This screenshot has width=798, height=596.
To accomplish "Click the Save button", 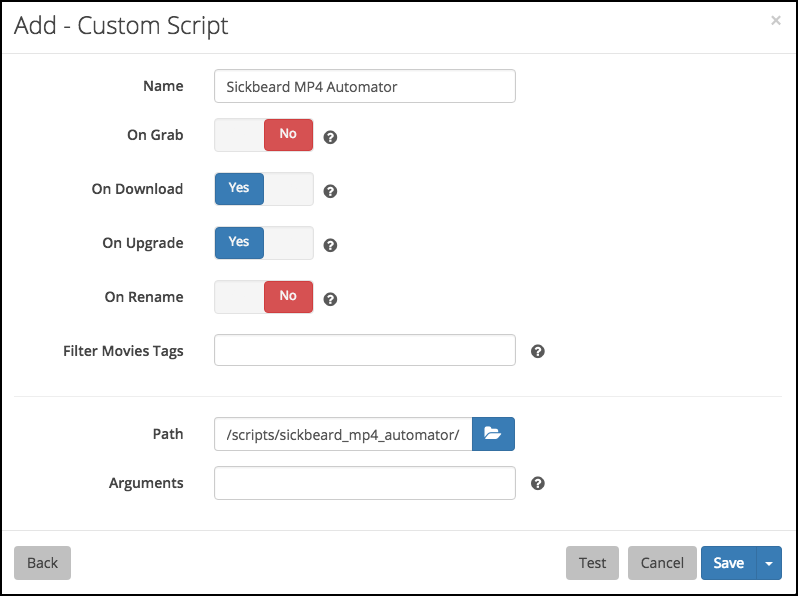I will (x=729, y=563).
